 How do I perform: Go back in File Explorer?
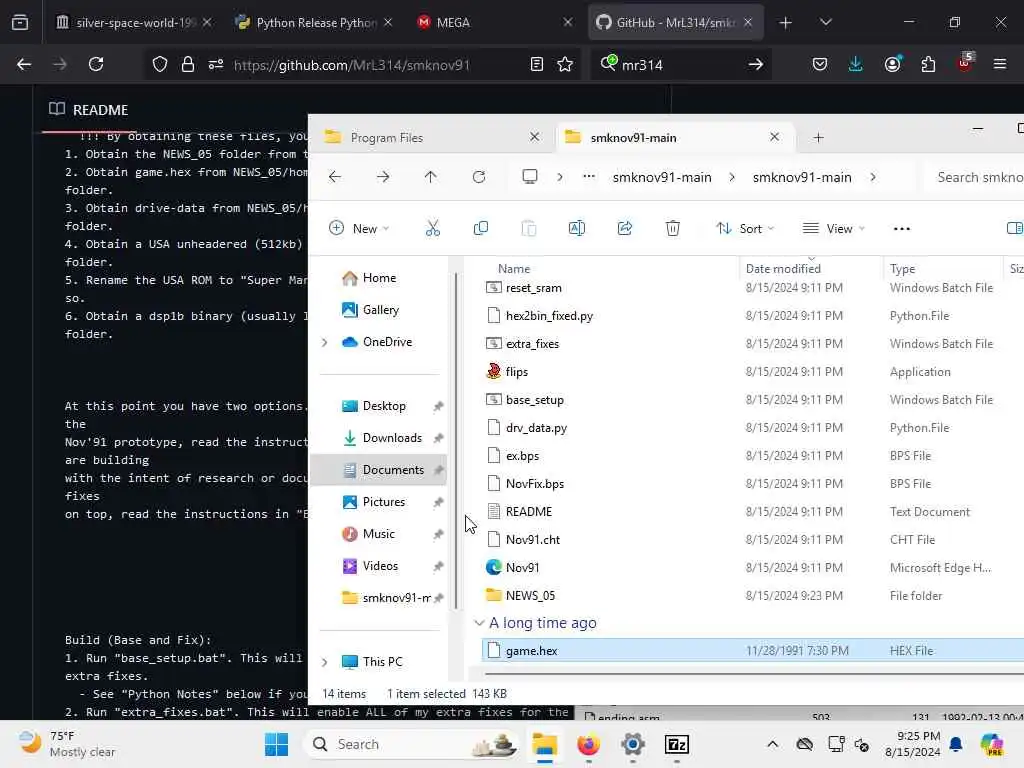coord(335,177)
